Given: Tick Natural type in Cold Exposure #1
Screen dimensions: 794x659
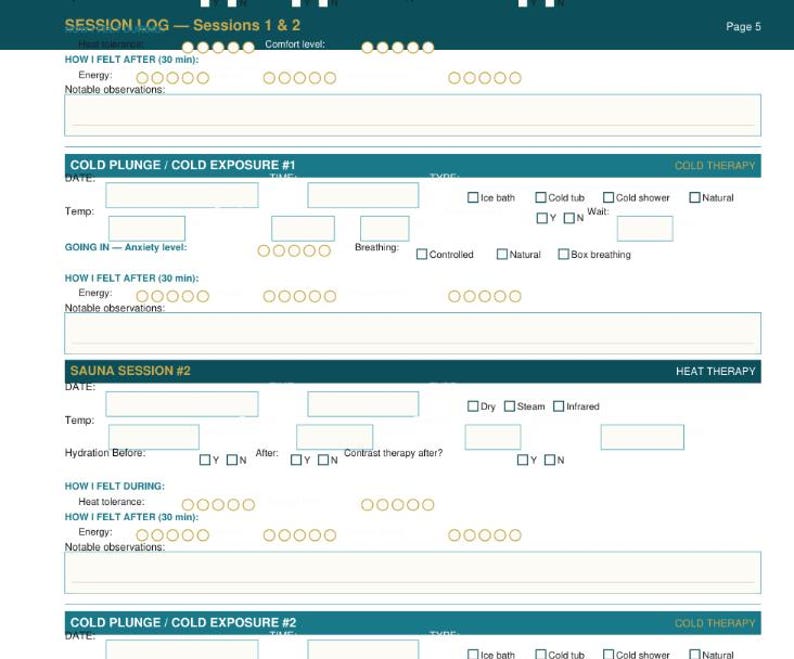Looking at the screenshot, I should pos(695,198).
